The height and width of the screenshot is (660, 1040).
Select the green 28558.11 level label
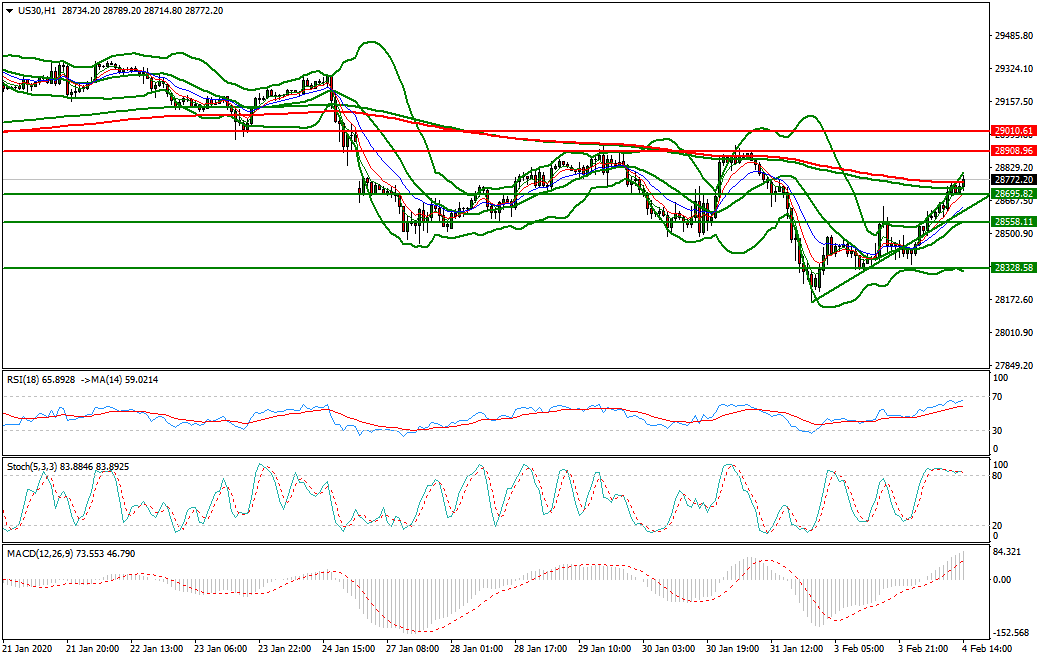click(1013, 222)
